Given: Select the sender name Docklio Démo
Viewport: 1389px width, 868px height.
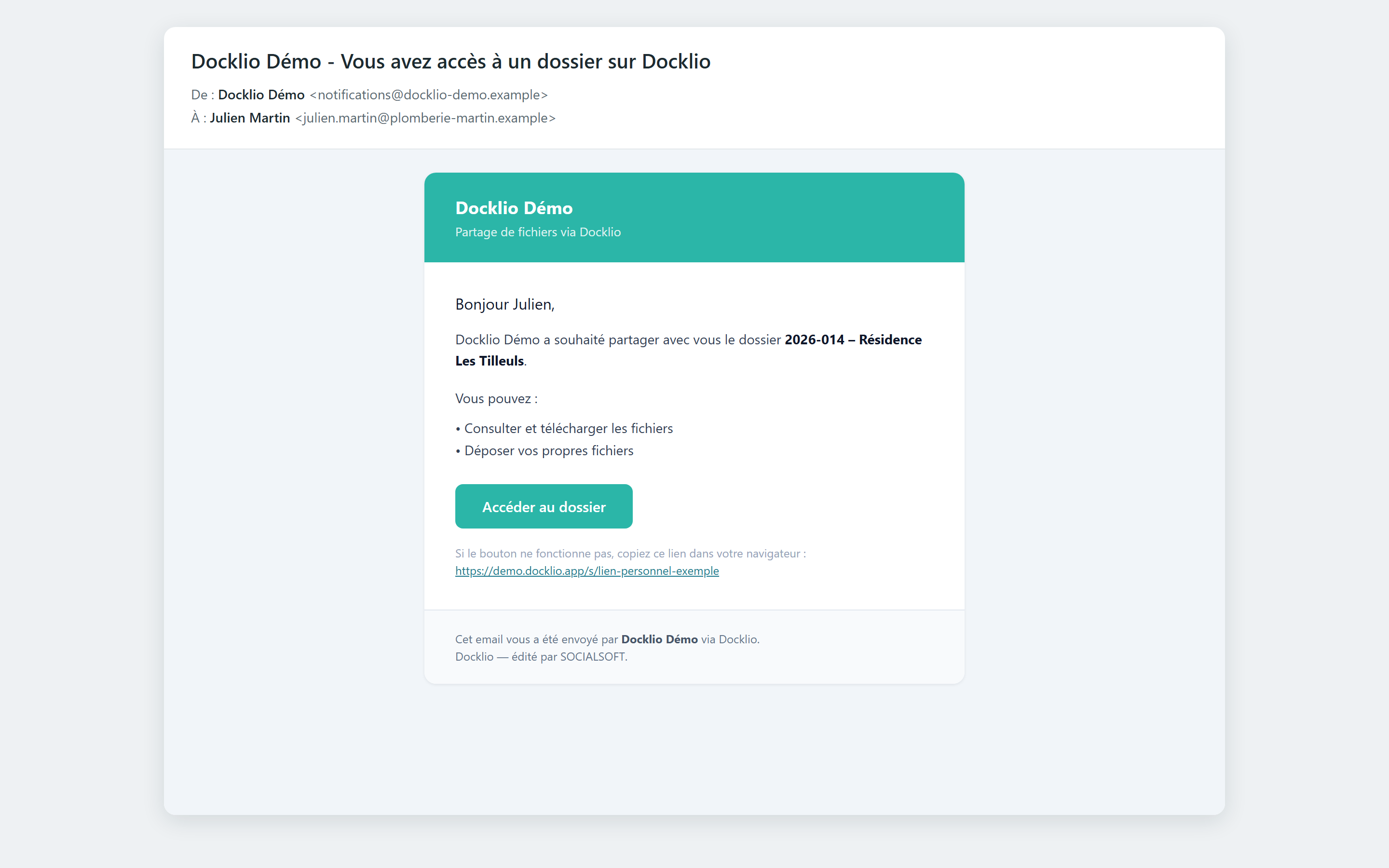Looking at the screenshot, I should coord(261,95).
